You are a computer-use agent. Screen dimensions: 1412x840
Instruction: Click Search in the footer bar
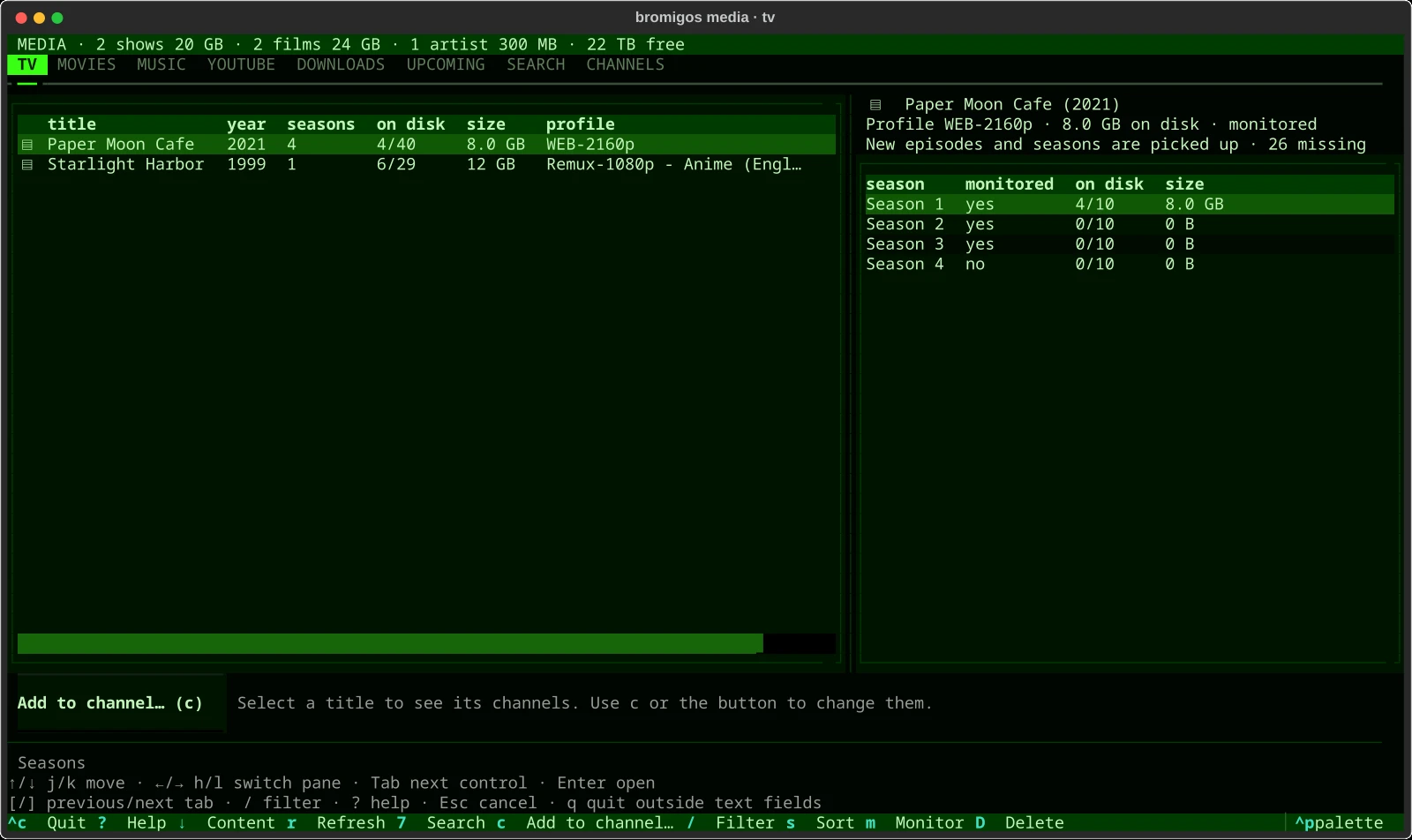pos(456,823)
